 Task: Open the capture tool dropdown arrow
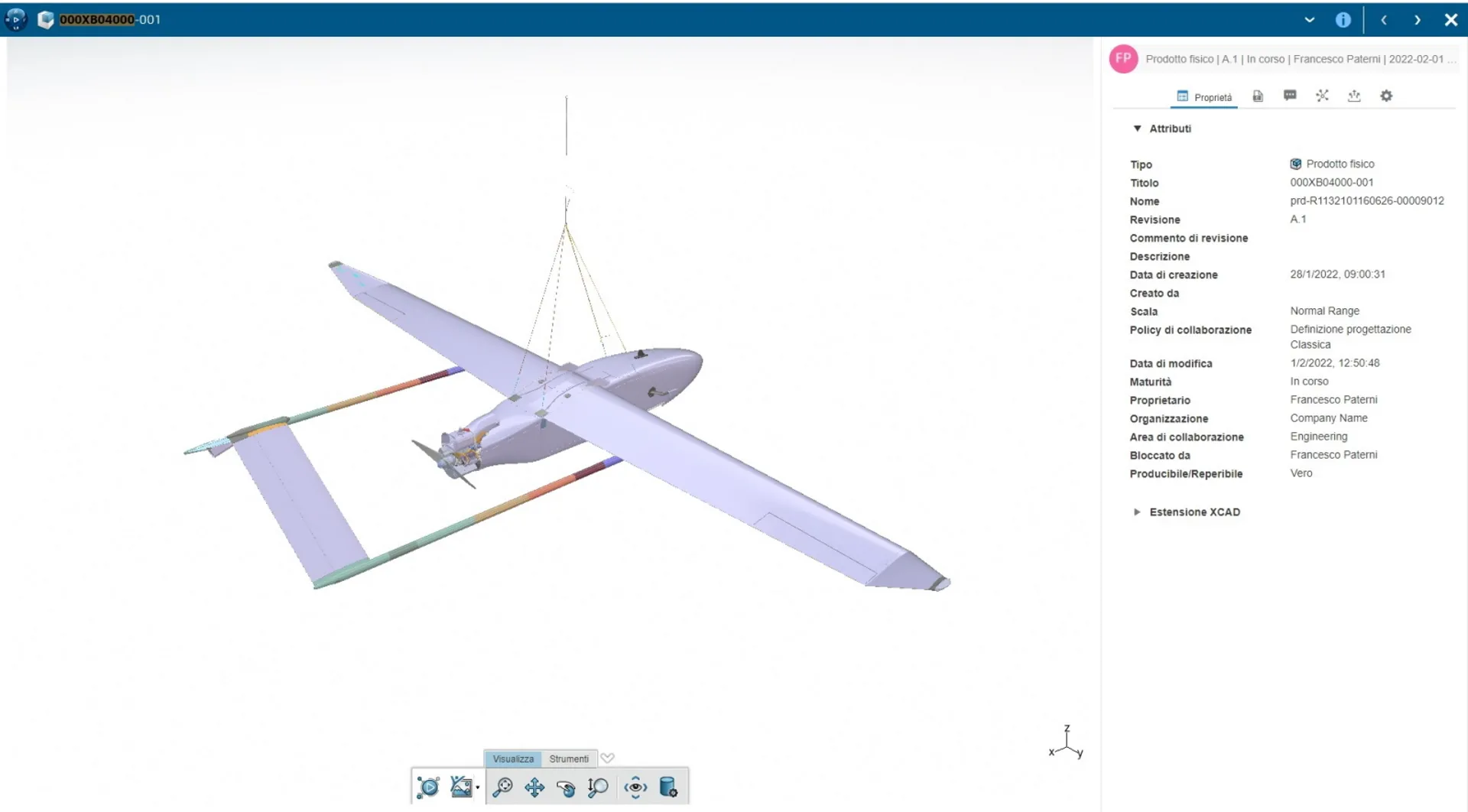pyautogui.click(x=479, y=788)
